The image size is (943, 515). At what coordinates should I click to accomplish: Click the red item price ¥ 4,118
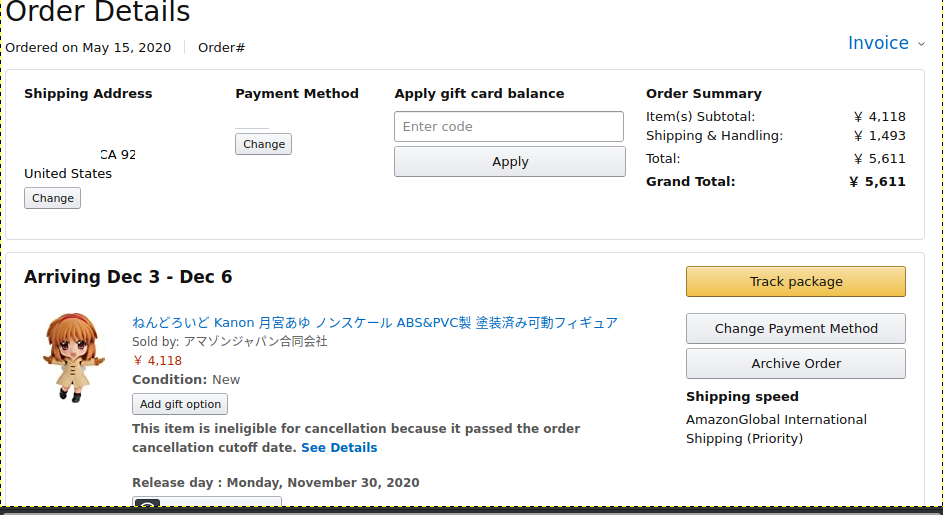tap(158, 360)
